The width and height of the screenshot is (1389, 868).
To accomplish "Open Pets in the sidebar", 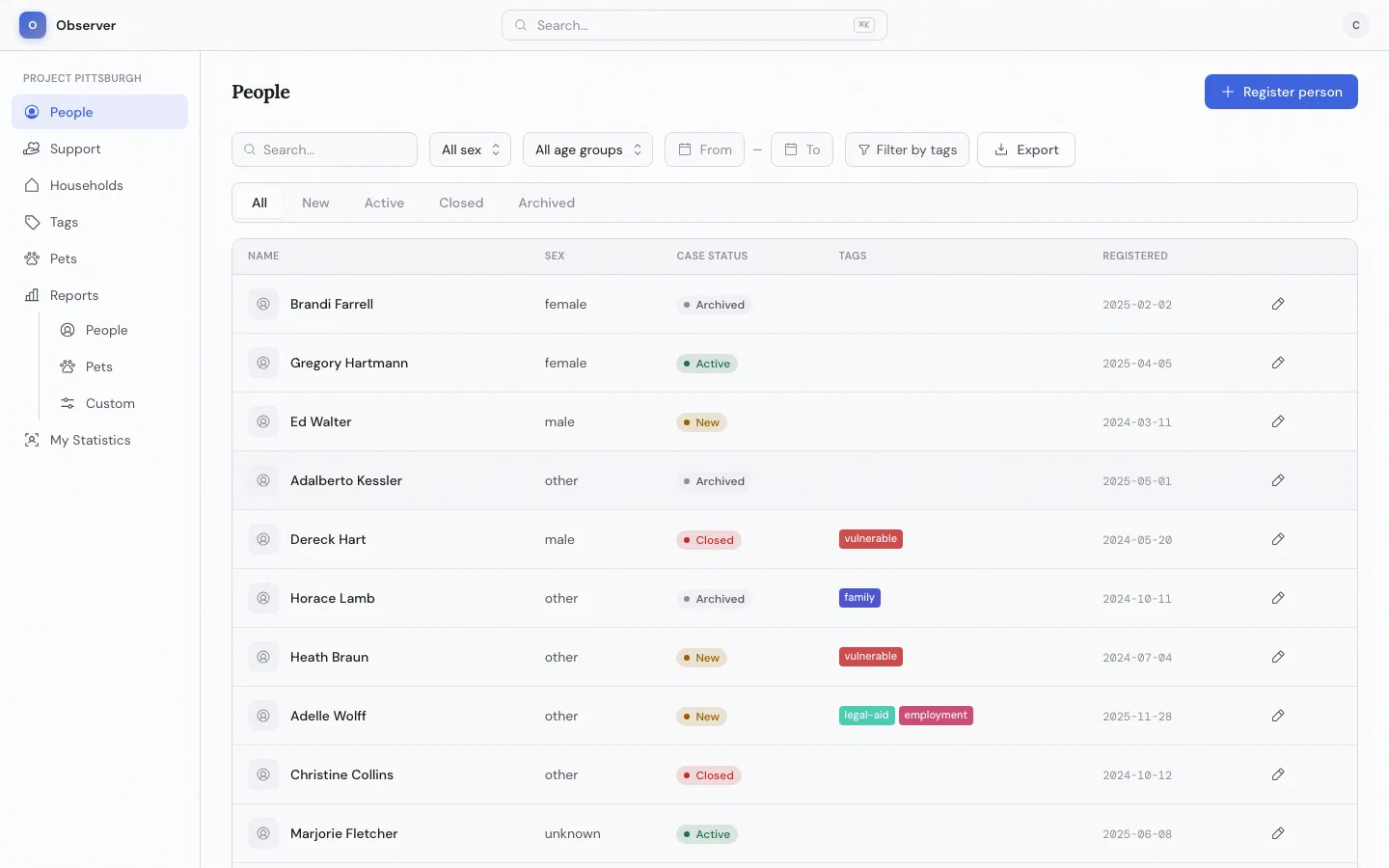I will tap(99, 258).
